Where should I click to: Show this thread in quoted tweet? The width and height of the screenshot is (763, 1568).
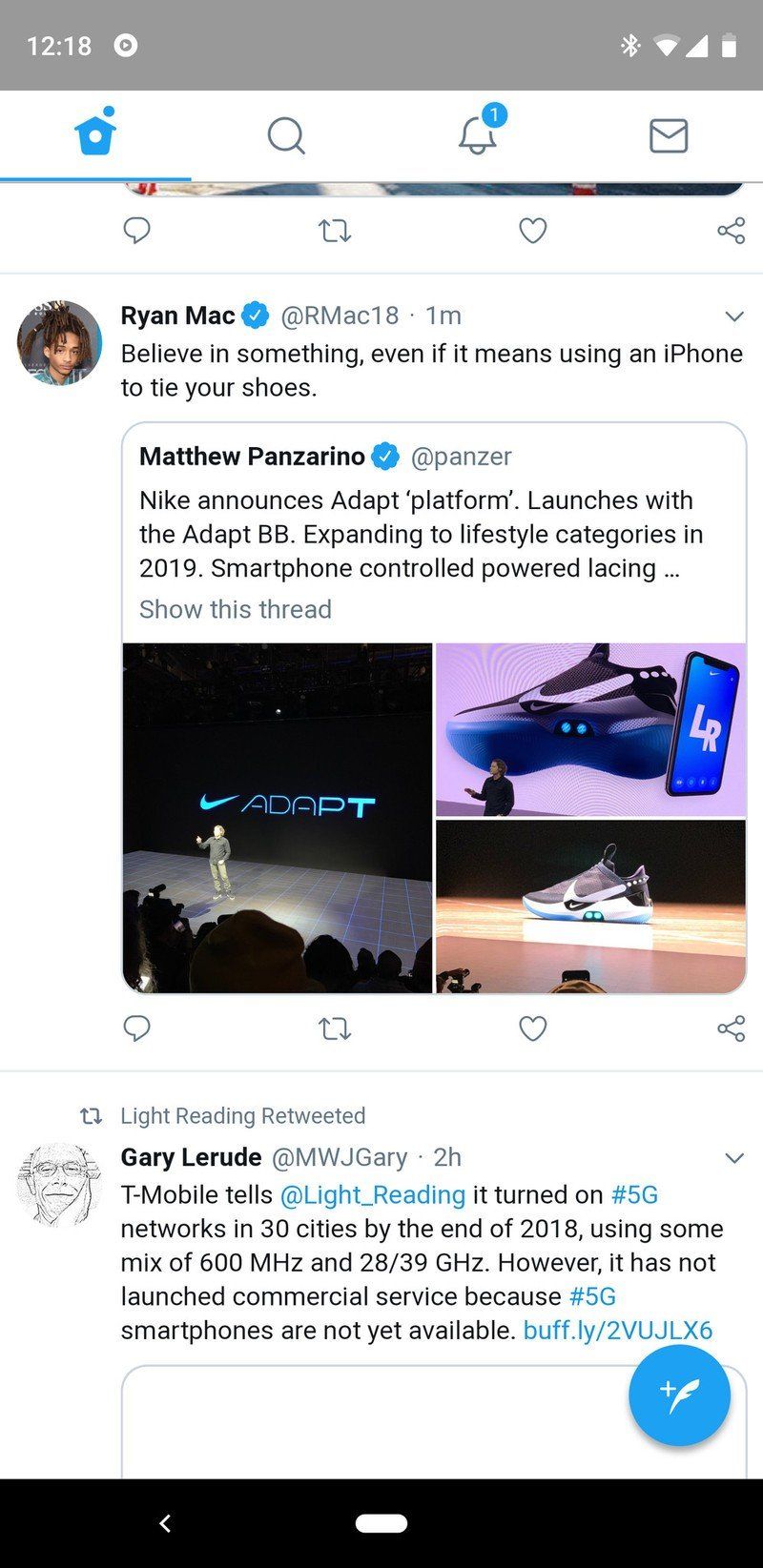coord(235,609)
